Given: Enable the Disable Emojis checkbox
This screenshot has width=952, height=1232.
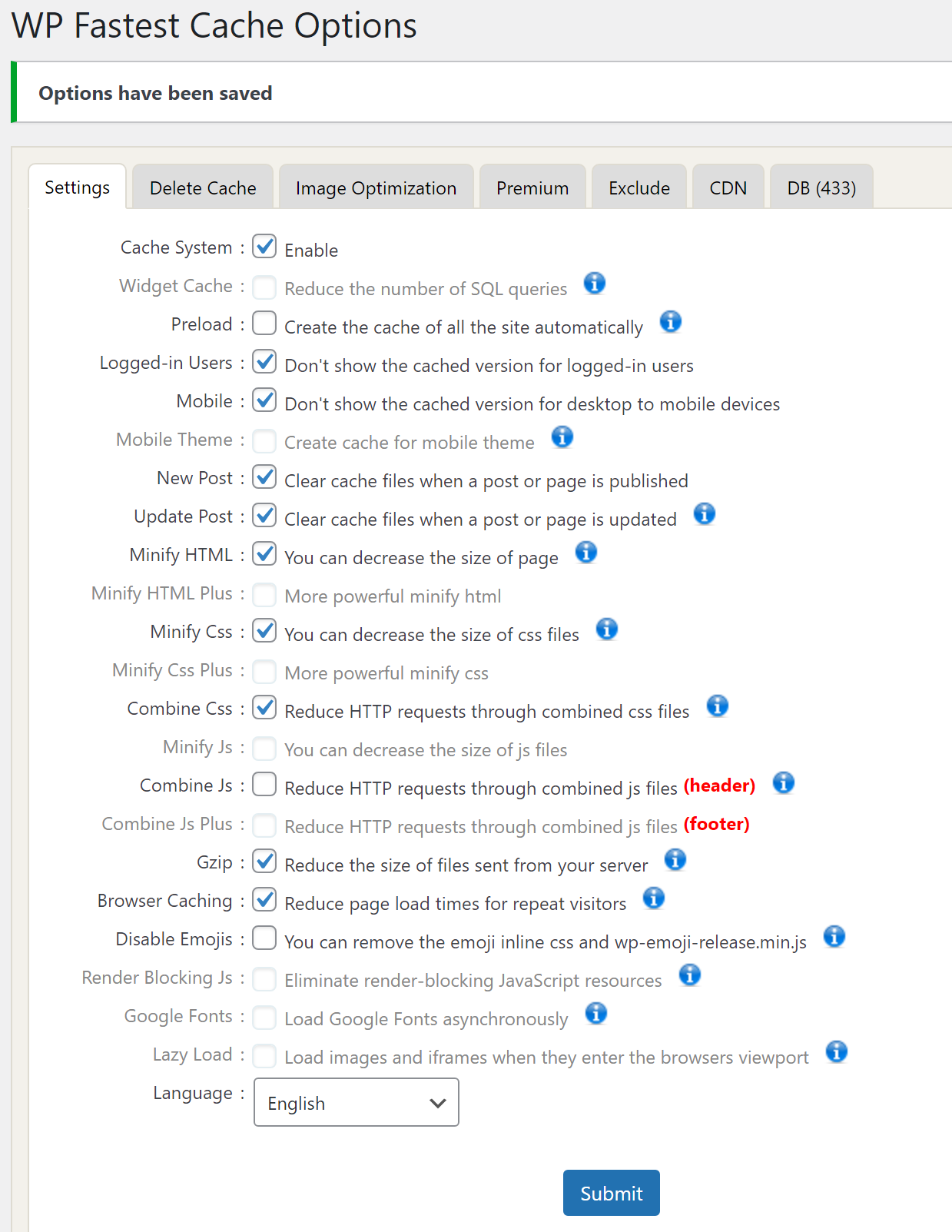Looking at the screenshot, I should click(264, 938).
